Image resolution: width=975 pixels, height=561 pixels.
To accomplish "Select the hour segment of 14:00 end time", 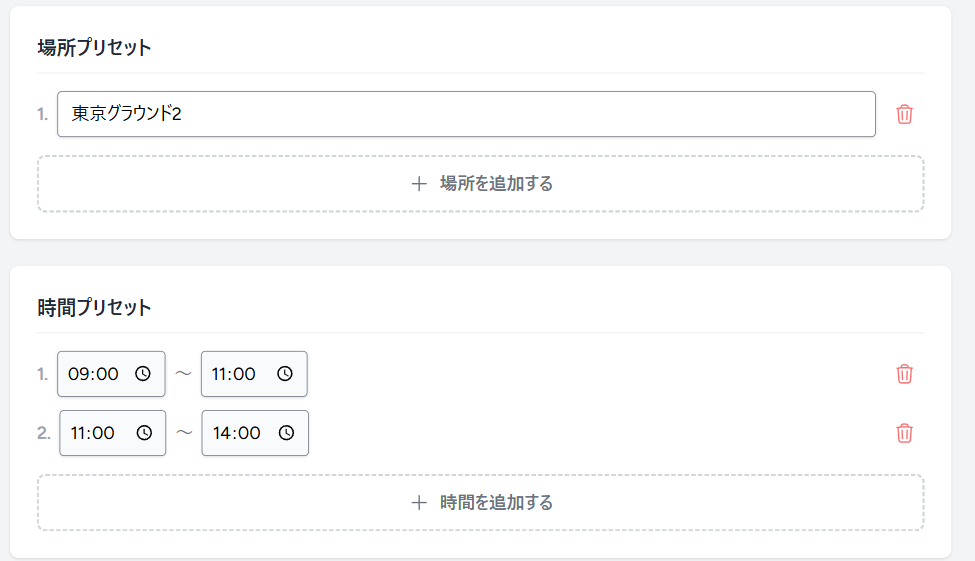I will click(x=221, y=433).
